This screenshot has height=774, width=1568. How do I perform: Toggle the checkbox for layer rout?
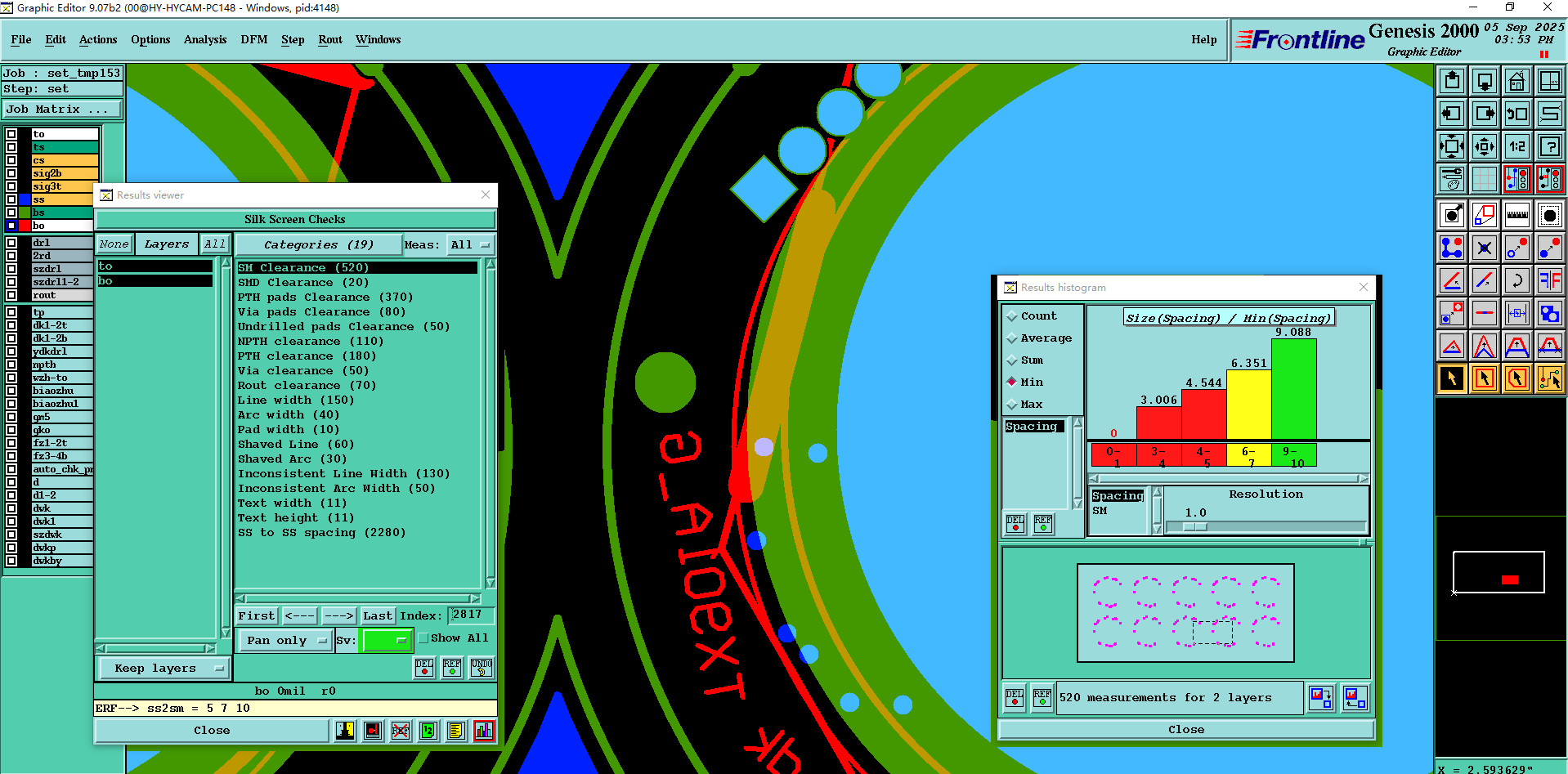11,295
